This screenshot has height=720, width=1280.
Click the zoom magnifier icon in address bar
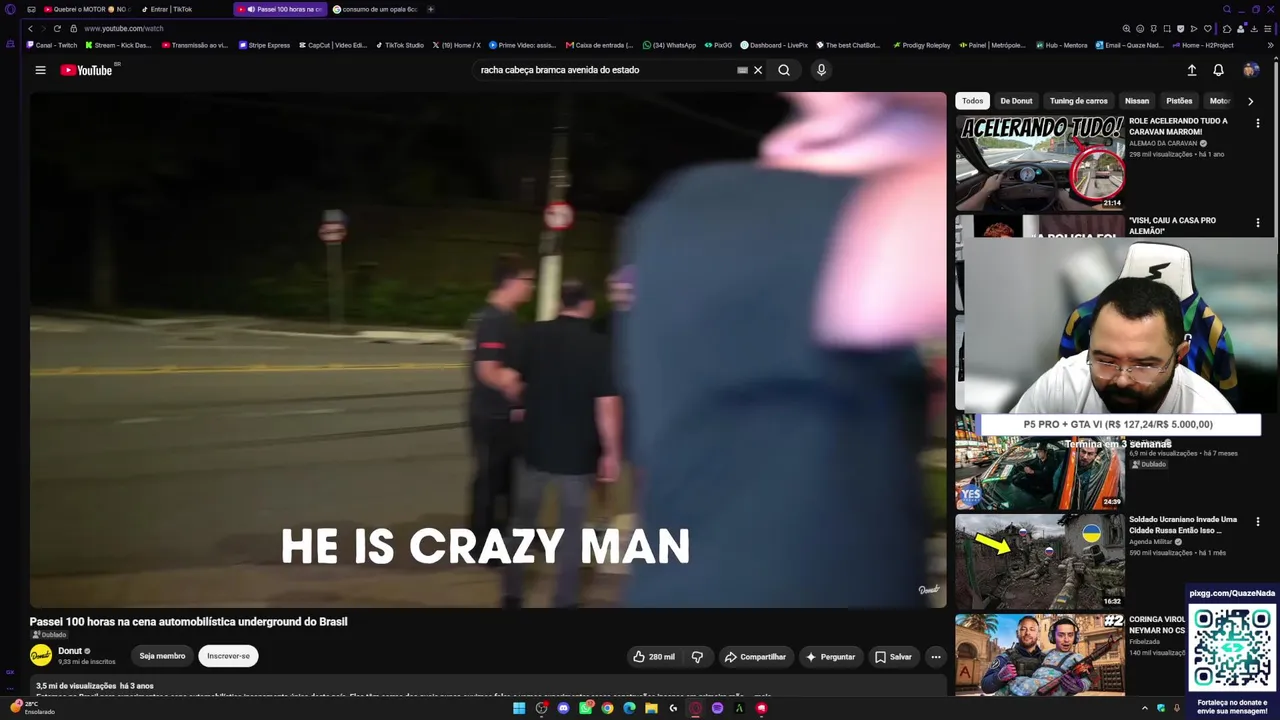tap(1126, 29)
